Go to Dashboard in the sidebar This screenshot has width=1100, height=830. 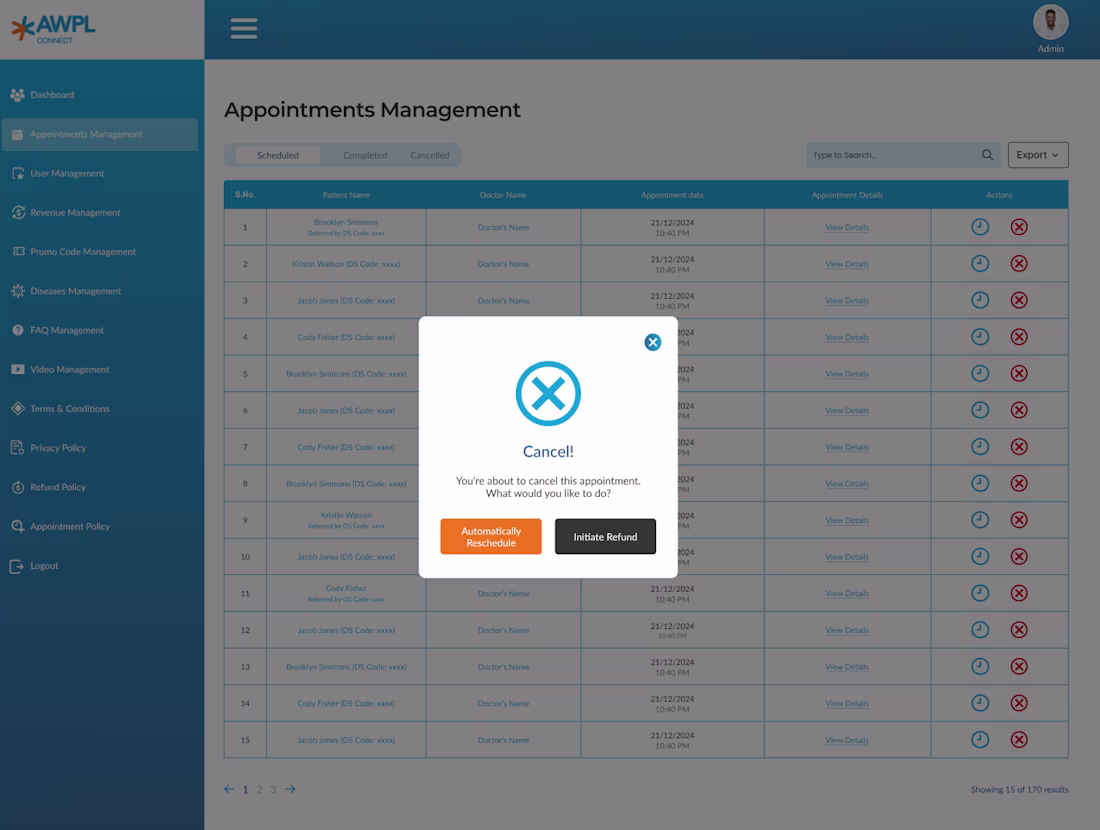[x=52, y=95]
